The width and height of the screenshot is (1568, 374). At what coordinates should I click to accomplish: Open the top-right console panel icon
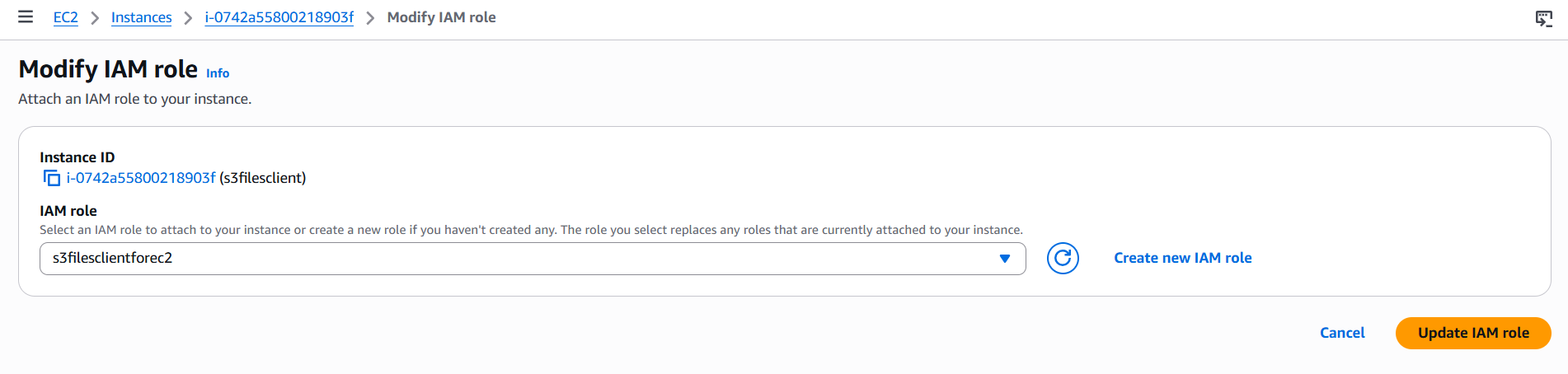click(1543, 18)
